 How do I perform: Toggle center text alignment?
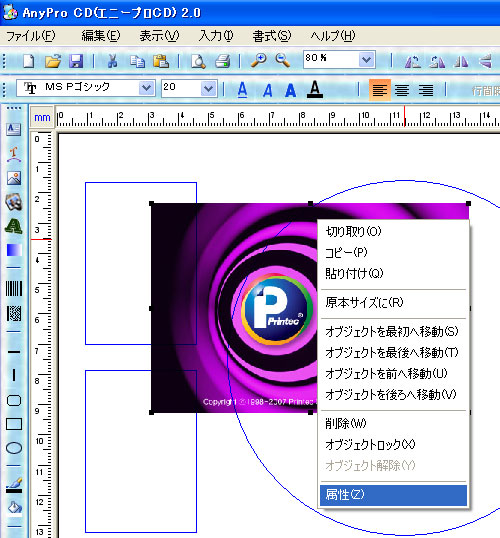[402, 90]
